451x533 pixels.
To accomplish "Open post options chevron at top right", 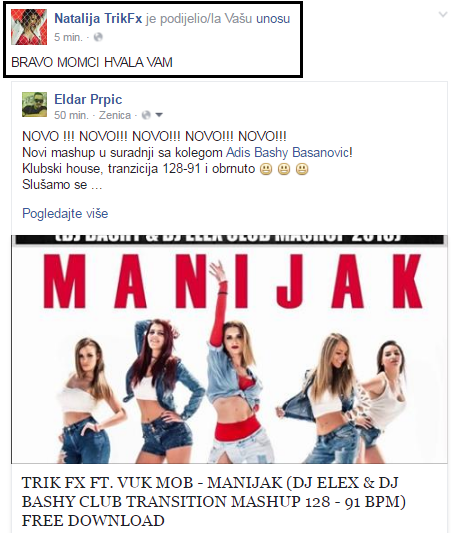I will [443, 14].
